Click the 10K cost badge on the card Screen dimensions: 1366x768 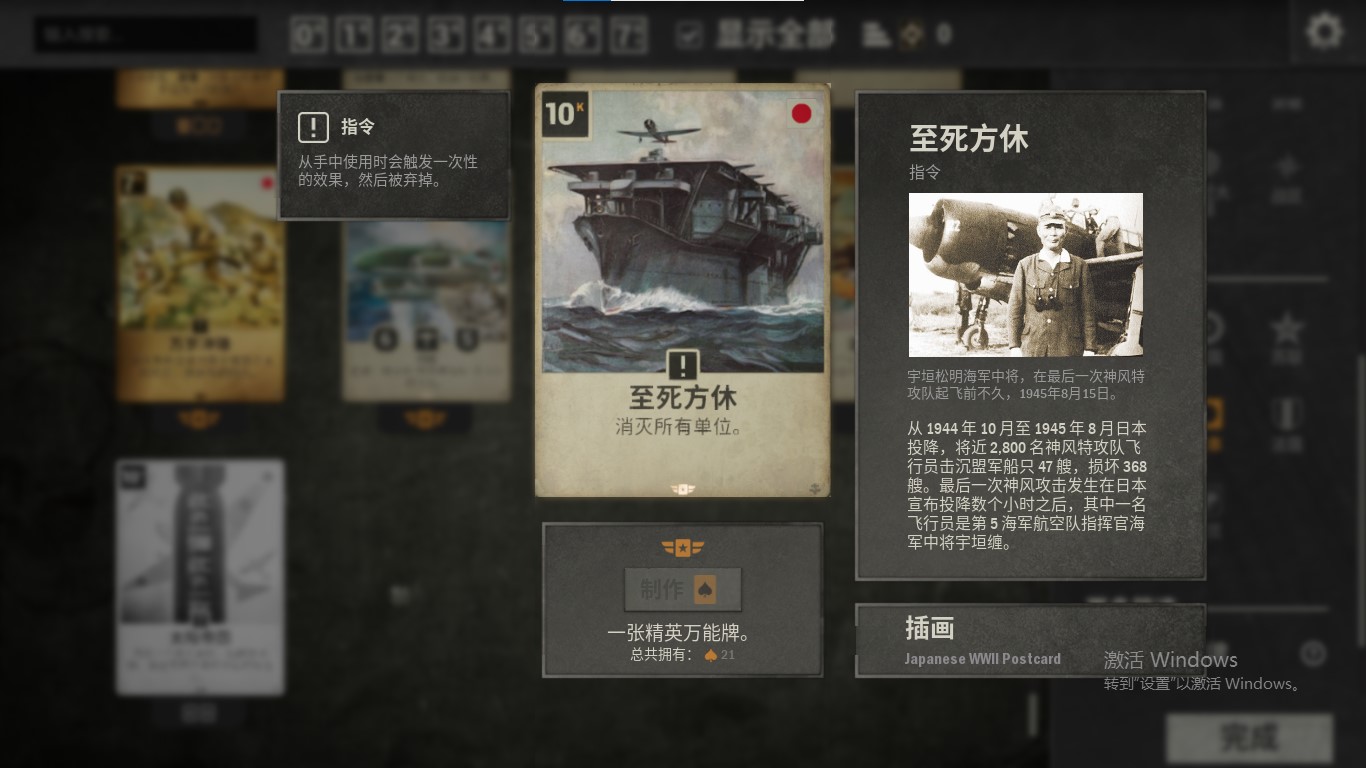pos(564,114)
